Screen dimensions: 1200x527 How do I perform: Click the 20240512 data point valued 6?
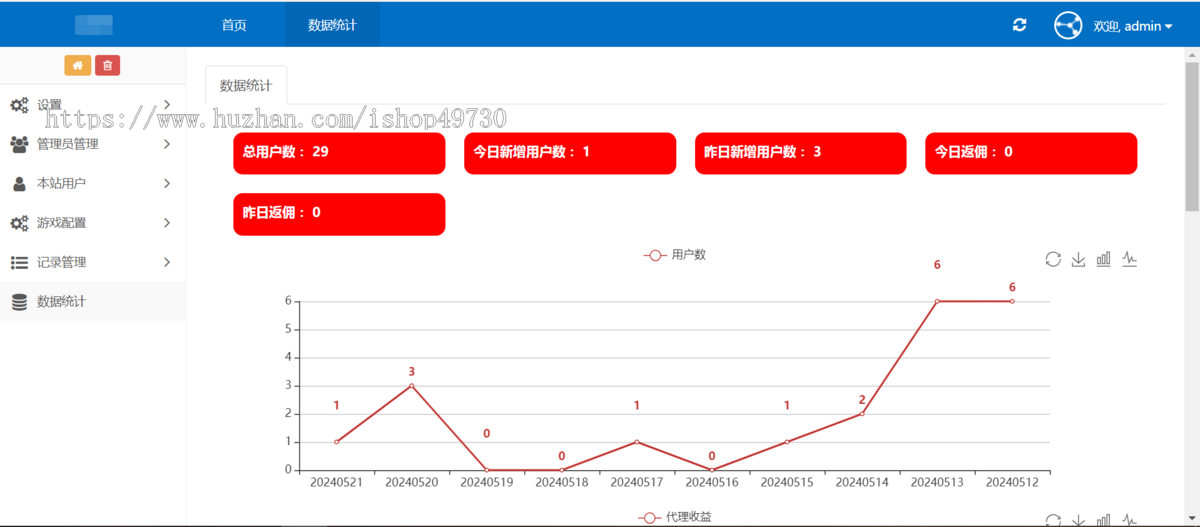coord(1012,301)
